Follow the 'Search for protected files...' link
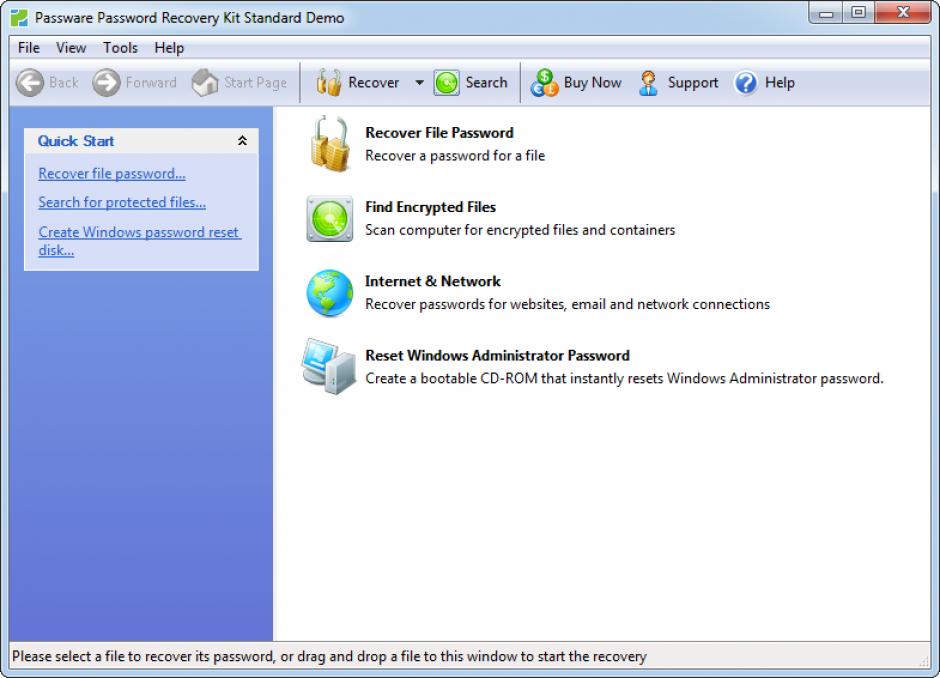This screenshot has height=678, width=940. (122, 203)
